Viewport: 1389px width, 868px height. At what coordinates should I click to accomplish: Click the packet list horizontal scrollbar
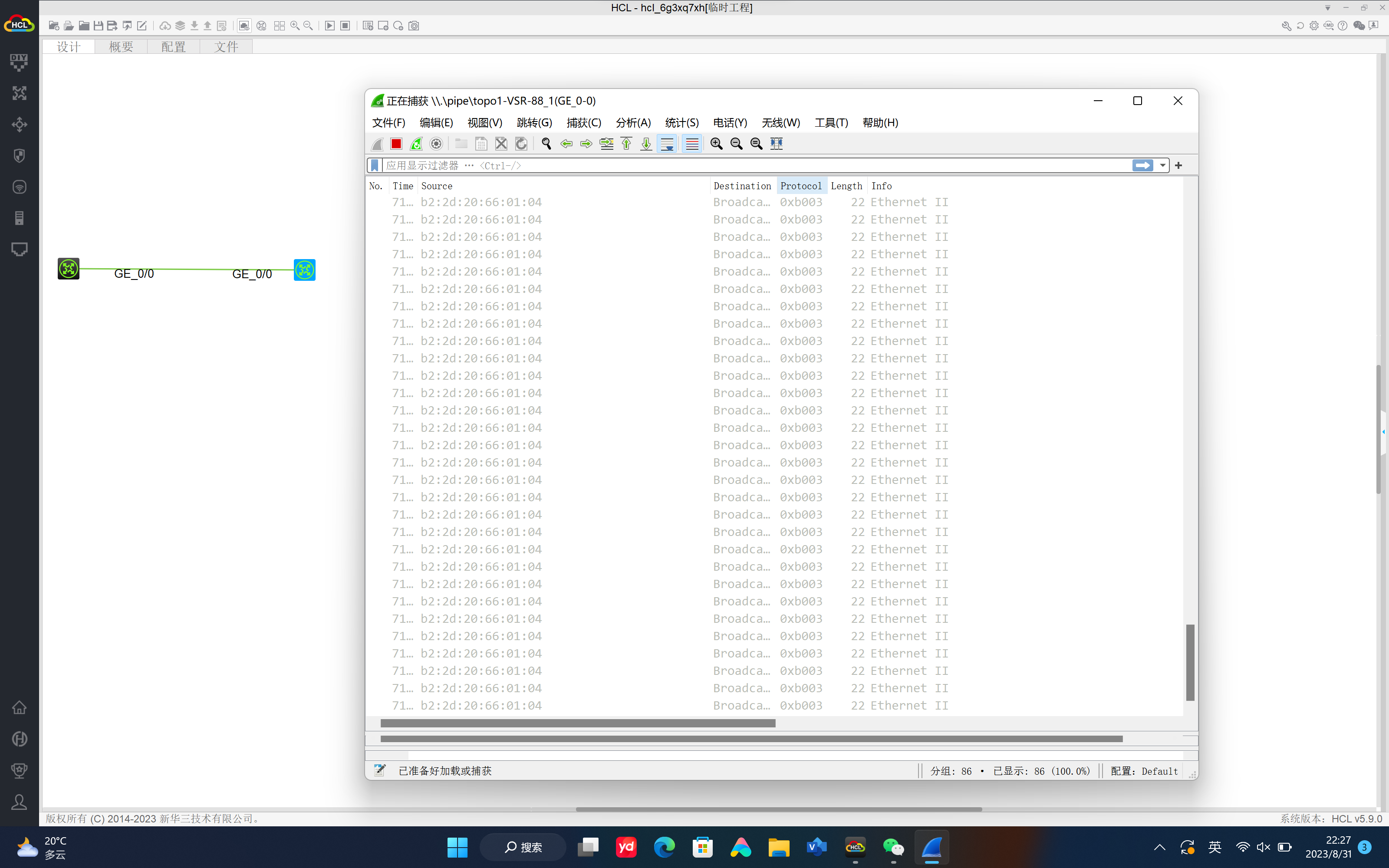coord(577,723)
